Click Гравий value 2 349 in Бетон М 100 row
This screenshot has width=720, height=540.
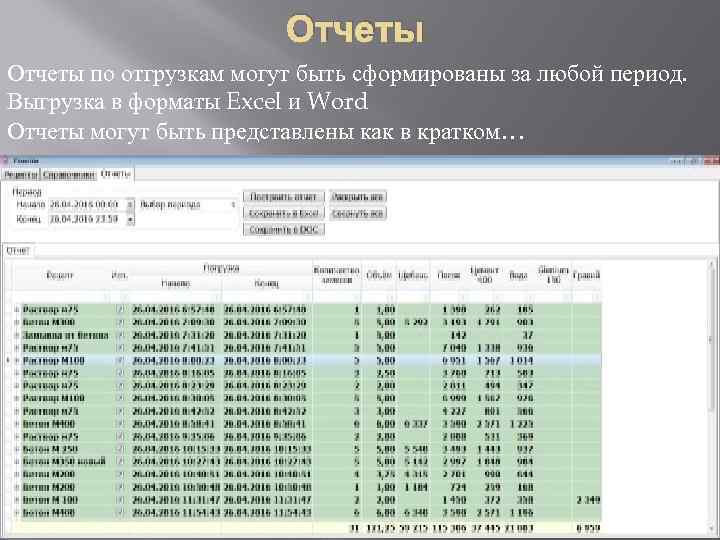[588, 500]
